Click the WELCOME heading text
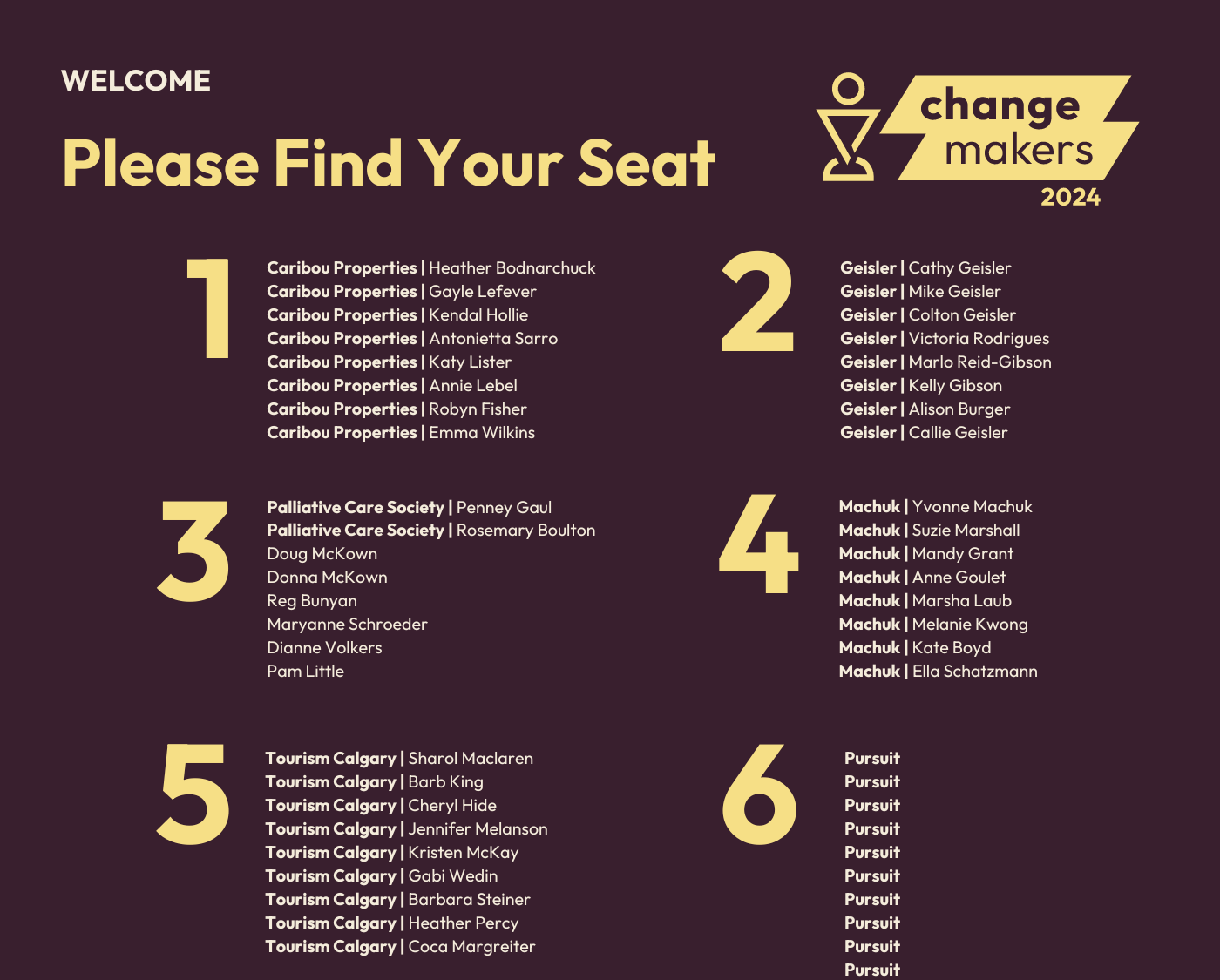The height and width of the screenshot is (980, 1220). pyautogui.click(x=136, y=81)
